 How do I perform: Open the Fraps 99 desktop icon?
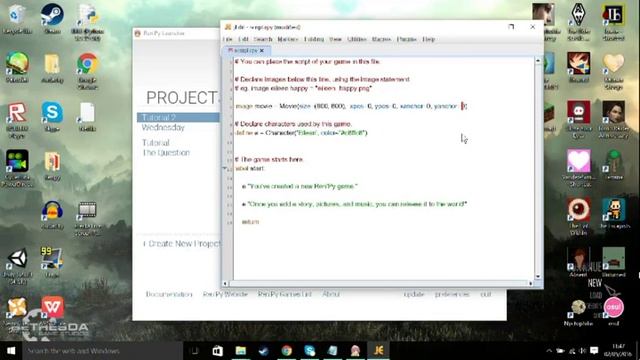(x=52, y=262)
